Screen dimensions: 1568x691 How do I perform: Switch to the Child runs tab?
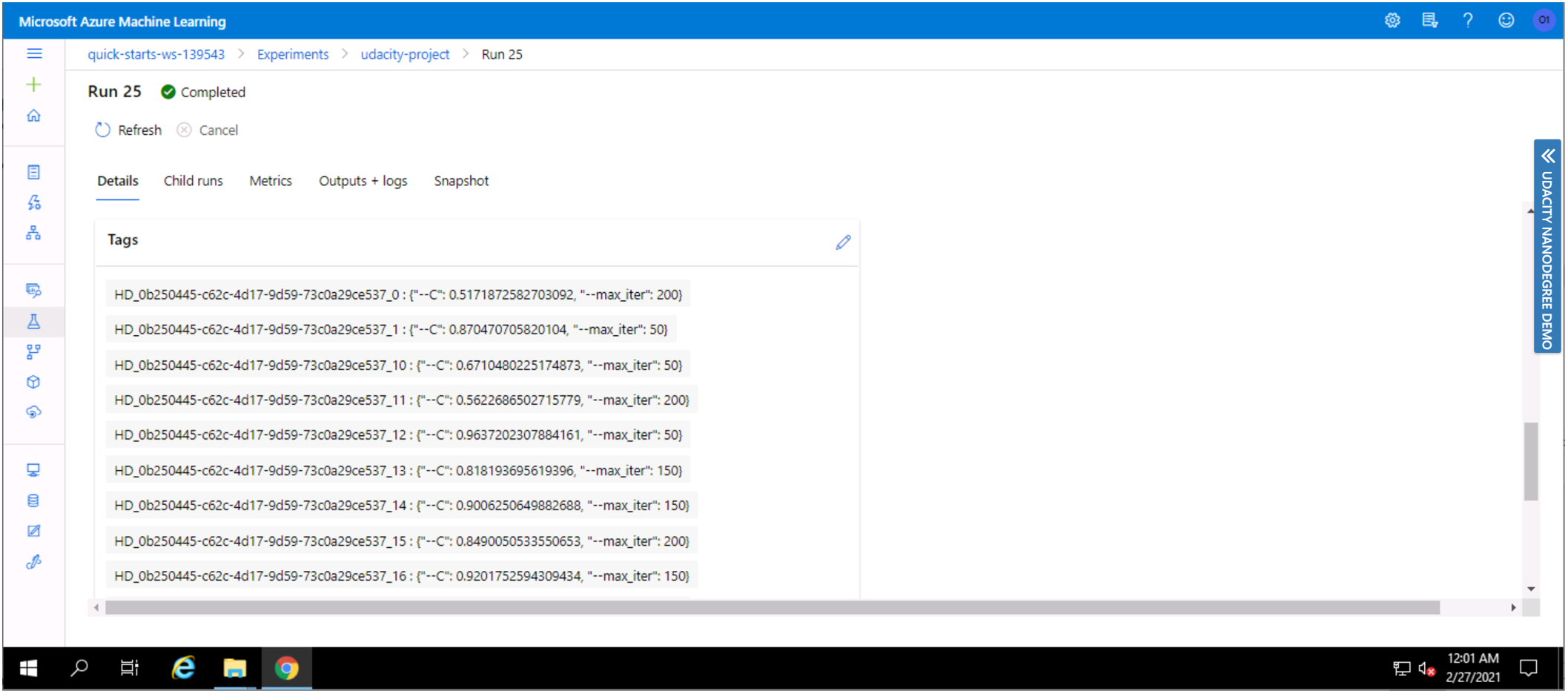coord(193,180)
